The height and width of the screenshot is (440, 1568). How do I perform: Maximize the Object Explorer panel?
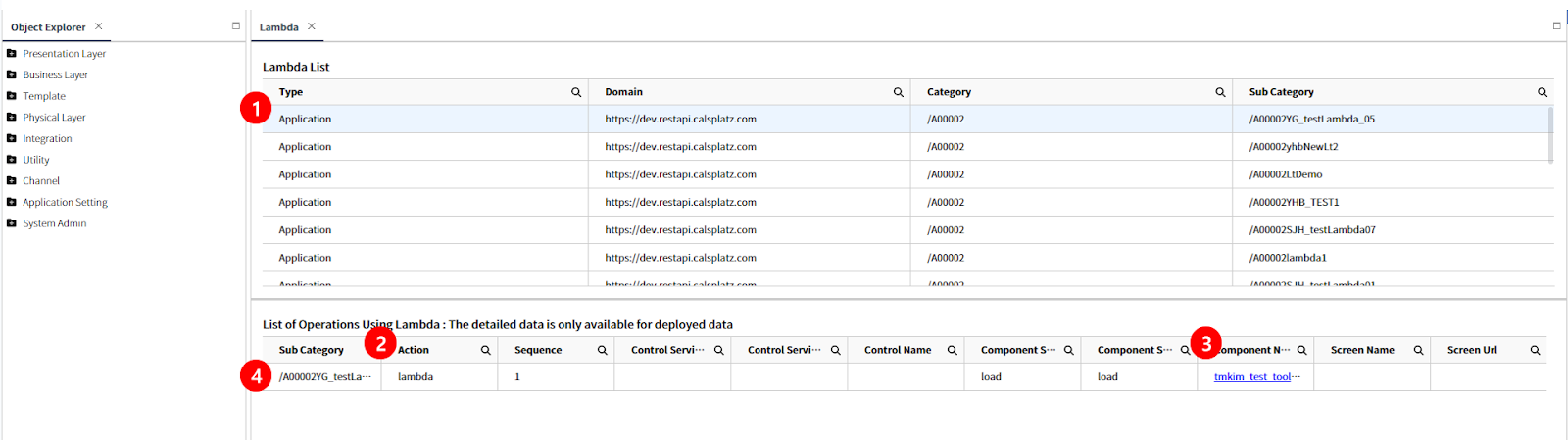(x=235, y=26)
